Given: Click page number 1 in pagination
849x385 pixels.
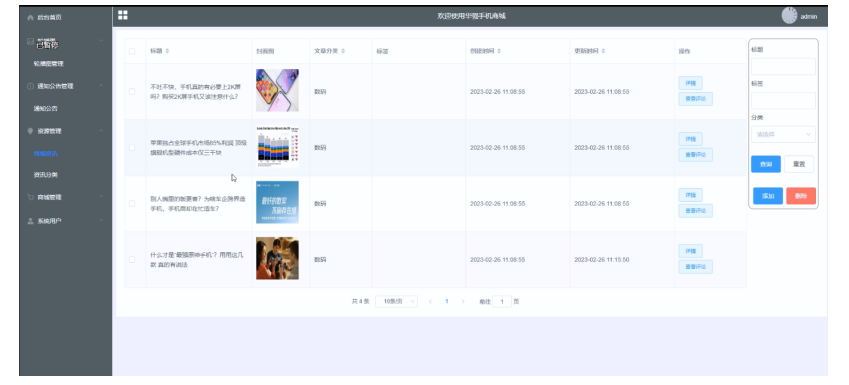Looking at the screenshot, I should click(447, 302).
